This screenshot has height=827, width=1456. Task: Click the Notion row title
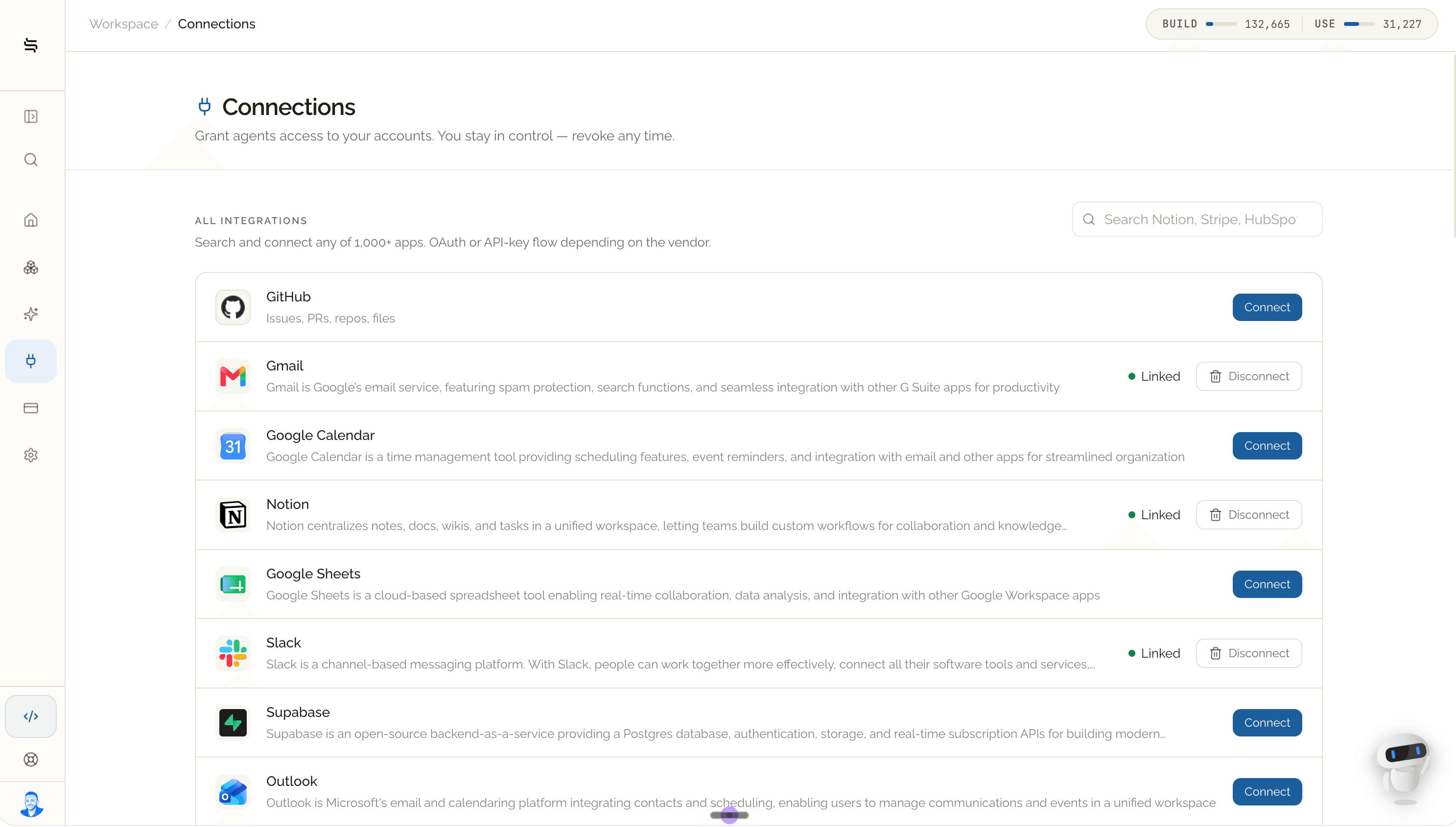(287, 505)
